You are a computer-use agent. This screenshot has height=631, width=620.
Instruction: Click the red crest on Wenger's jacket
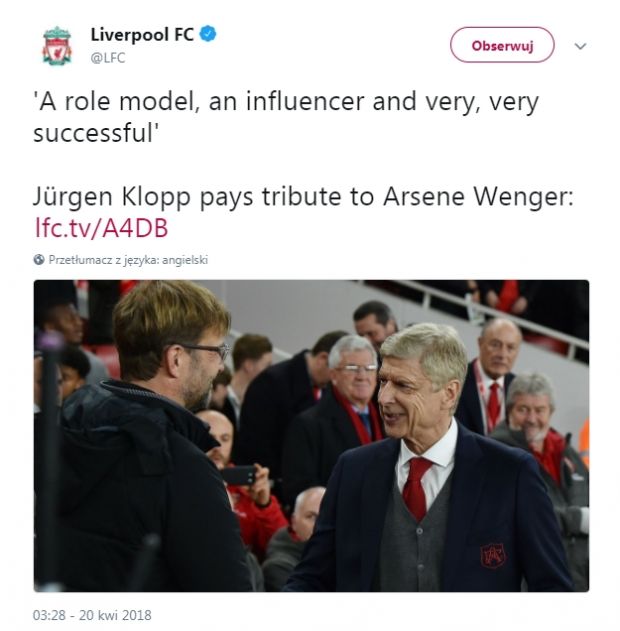coord(493,555)
